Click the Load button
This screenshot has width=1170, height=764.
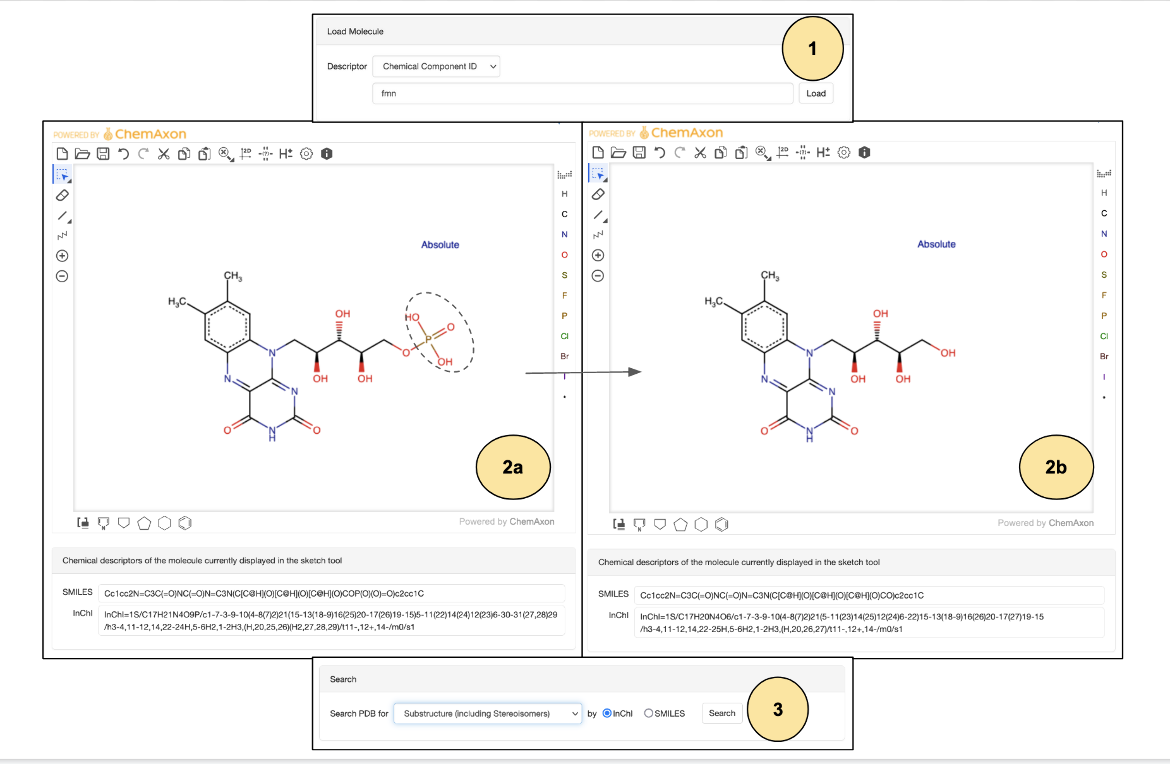tap(815, 94)
